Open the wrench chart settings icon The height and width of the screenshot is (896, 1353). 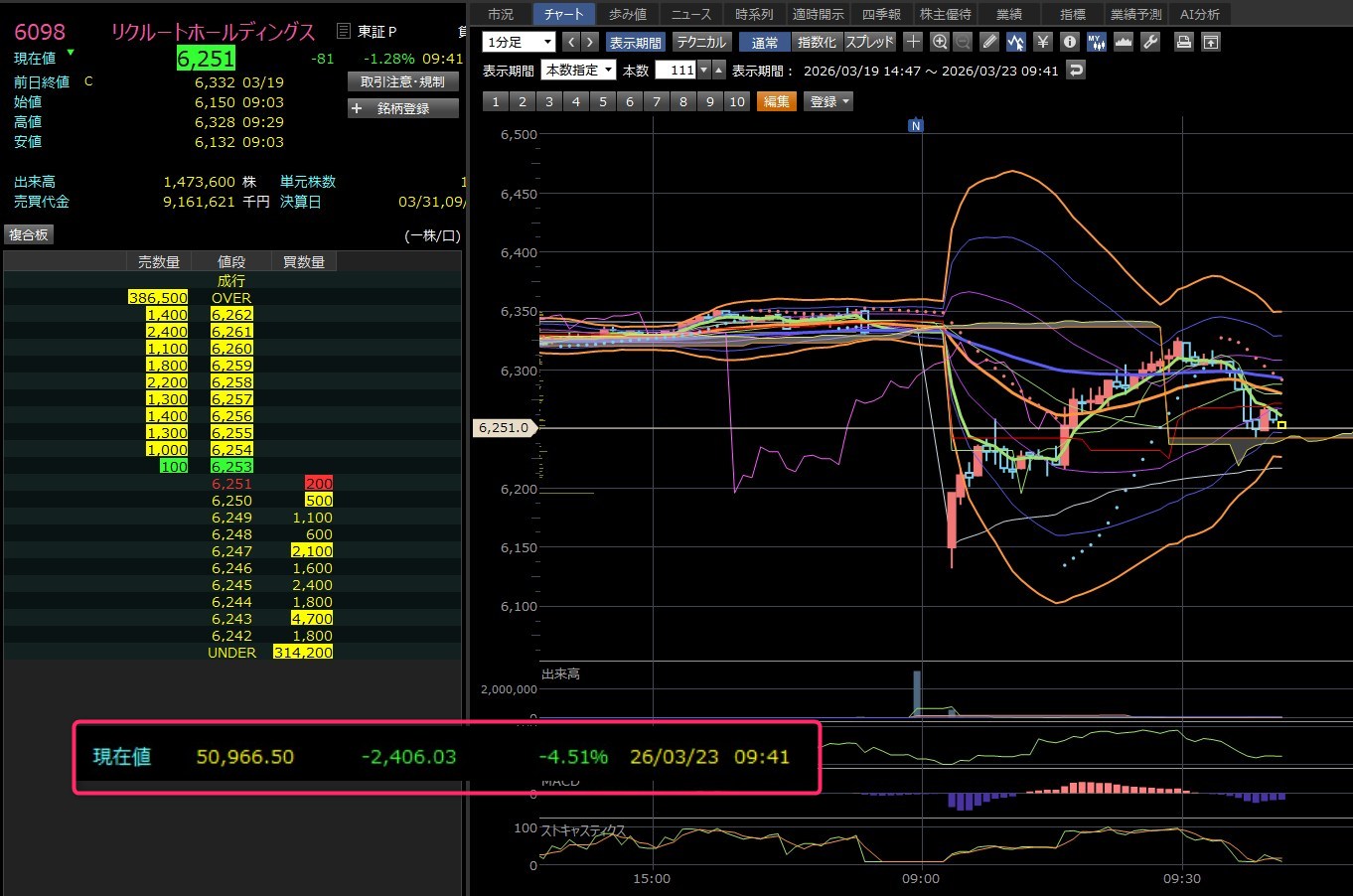point(1150,42)
